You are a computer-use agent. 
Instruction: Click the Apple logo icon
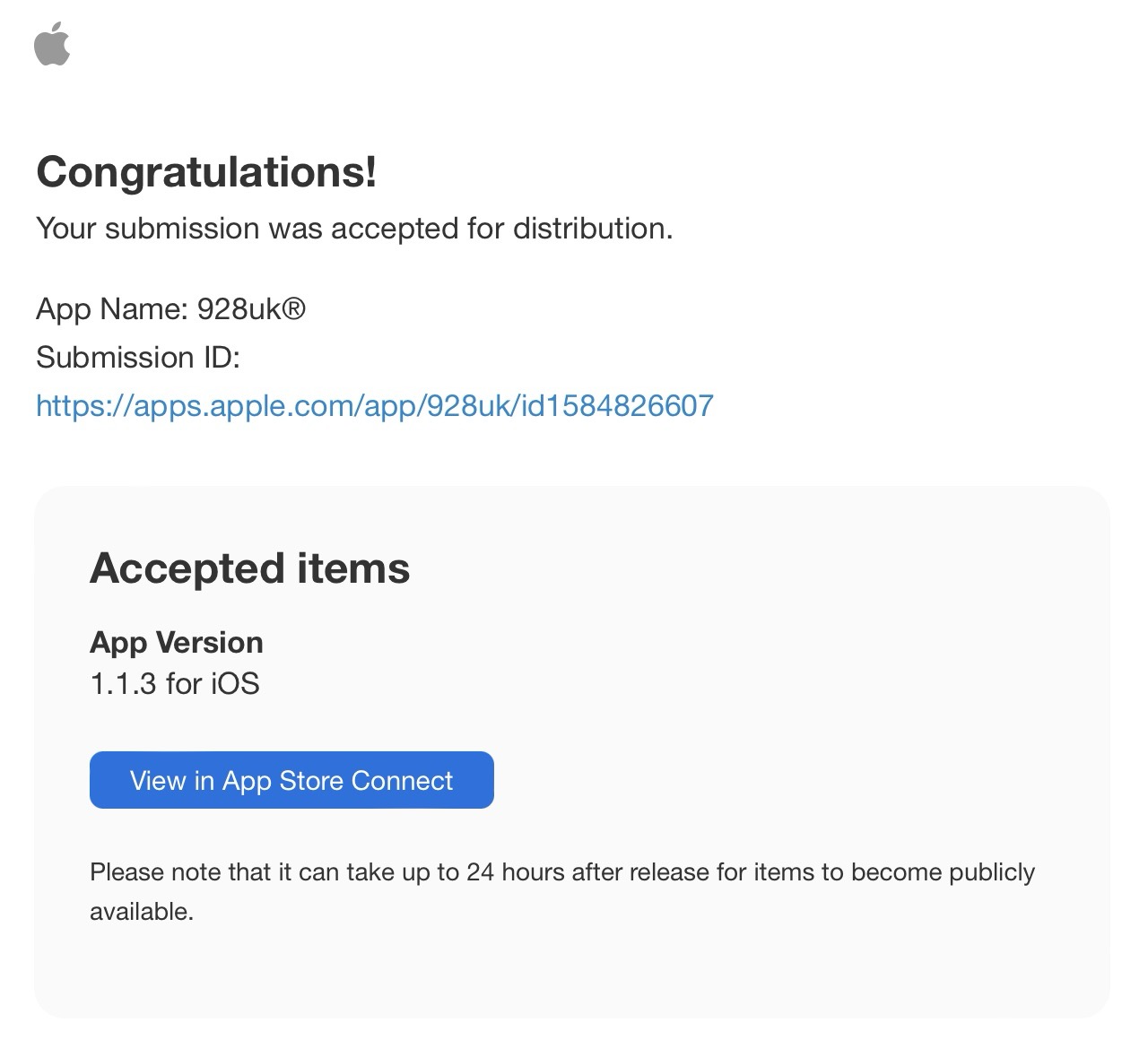pos(52,45)
